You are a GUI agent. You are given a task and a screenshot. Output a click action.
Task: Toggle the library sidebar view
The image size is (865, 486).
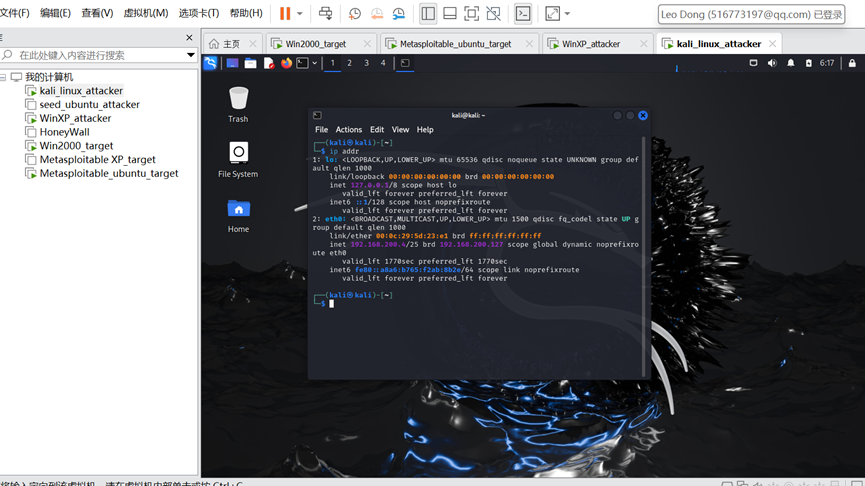428,13
